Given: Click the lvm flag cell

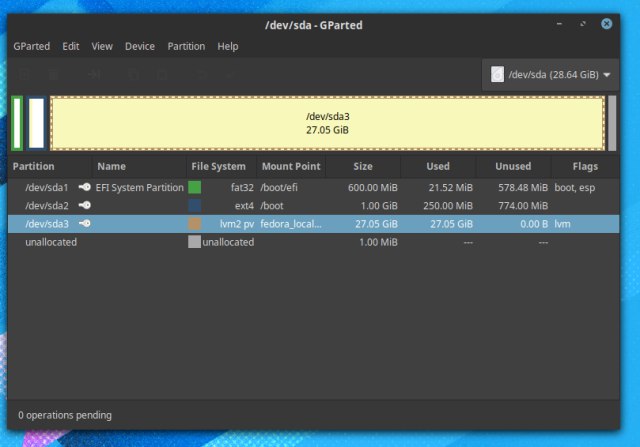Looking at the screenshot, I should pos(562,224).
